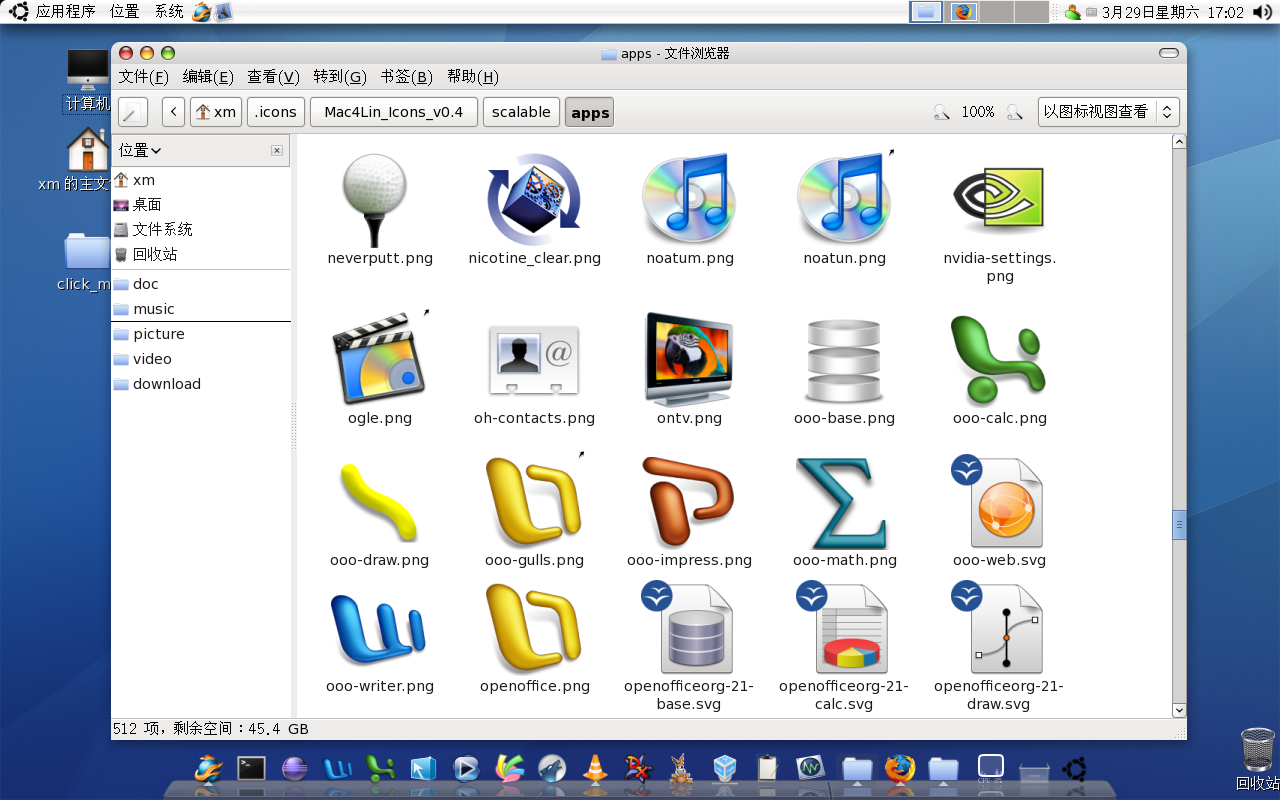Select the neverputt.png golf ball icon
The width and height of the screenshot is (1280, 800).
(x=375, y=200)
